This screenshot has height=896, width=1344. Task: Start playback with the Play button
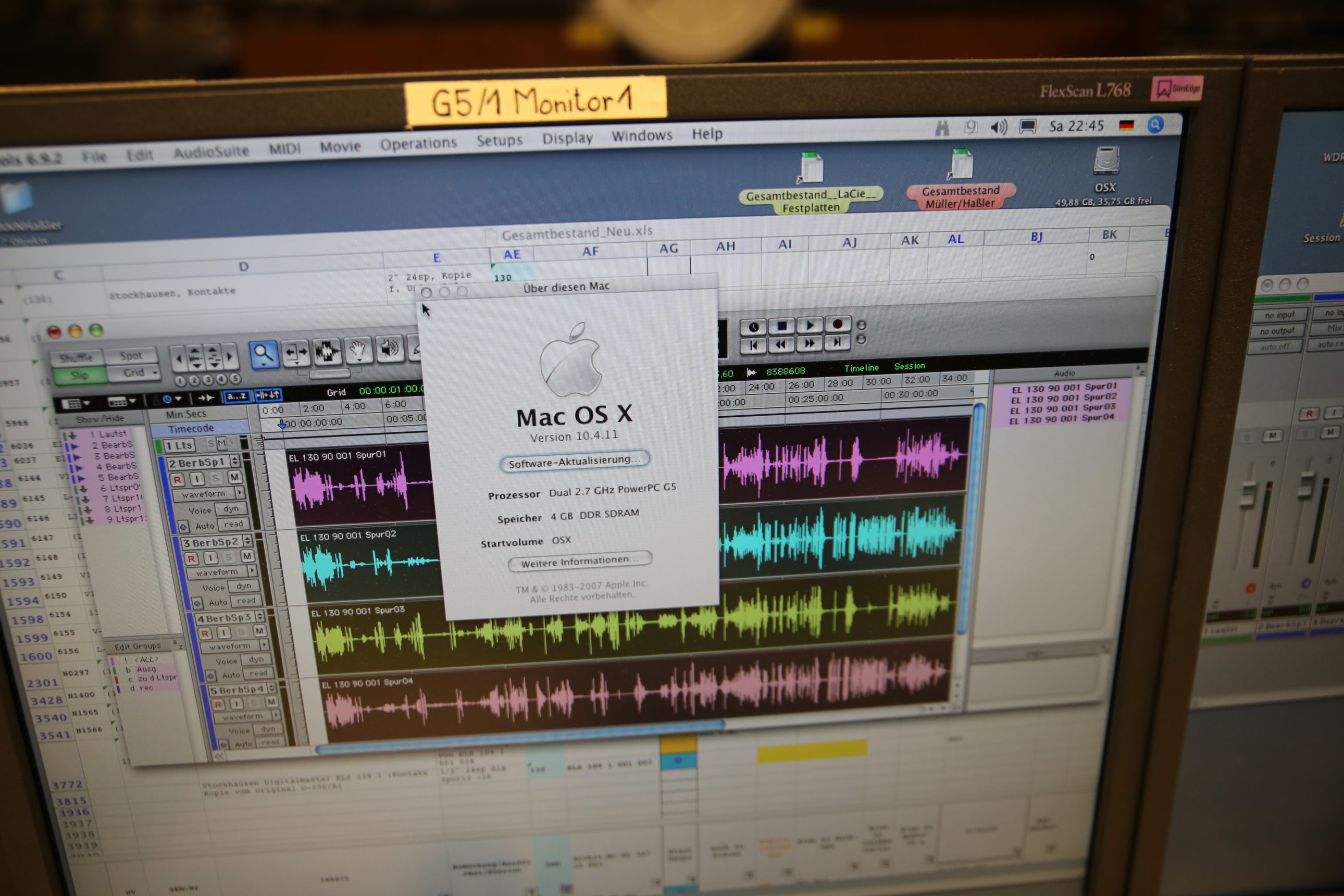click(x=810, y=325)
